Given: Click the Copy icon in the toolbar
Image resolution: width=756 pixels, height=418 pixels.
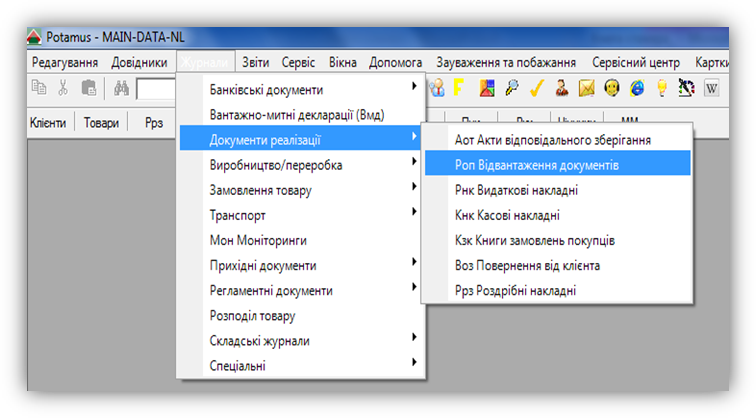Looking at the screenshot, I should pyautogui.click(x=39, y=88).
